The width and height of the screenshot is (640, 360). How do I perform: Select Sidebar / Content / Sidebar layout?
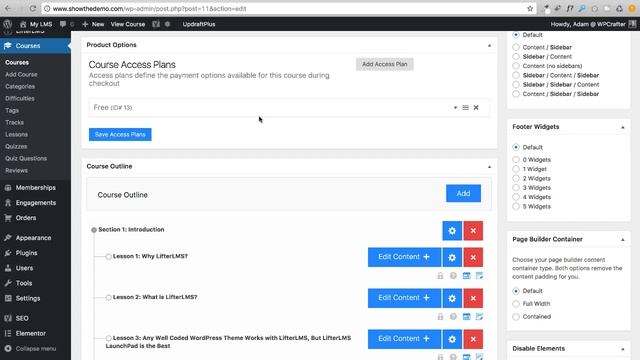516,75
